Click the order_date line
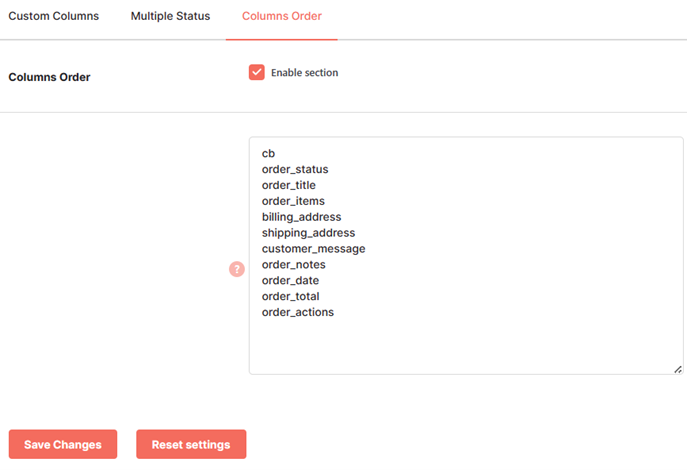This screenshot has height=470, width=687. click(x=290, y=280)
